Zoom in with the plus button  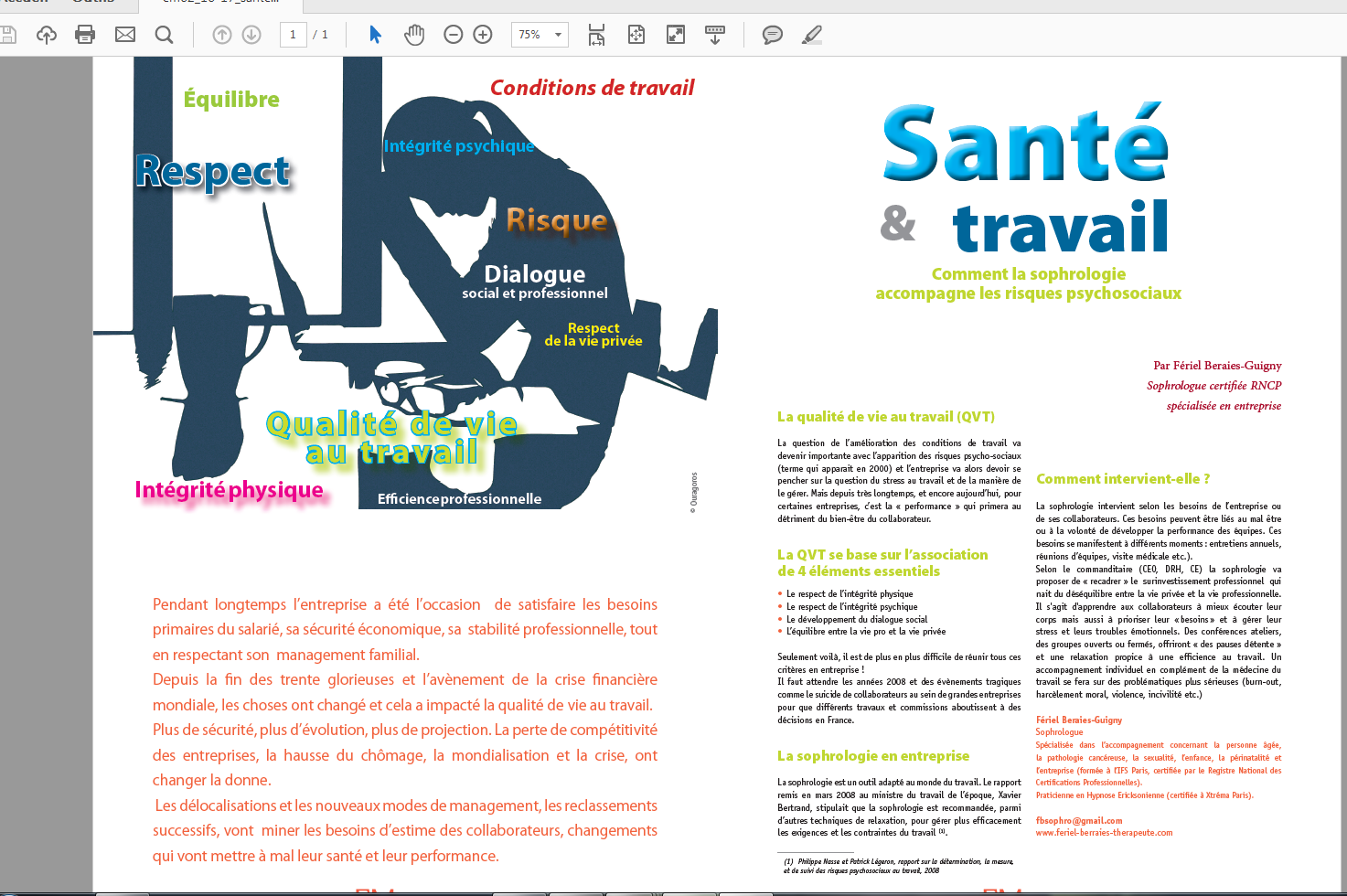point(483,35)
